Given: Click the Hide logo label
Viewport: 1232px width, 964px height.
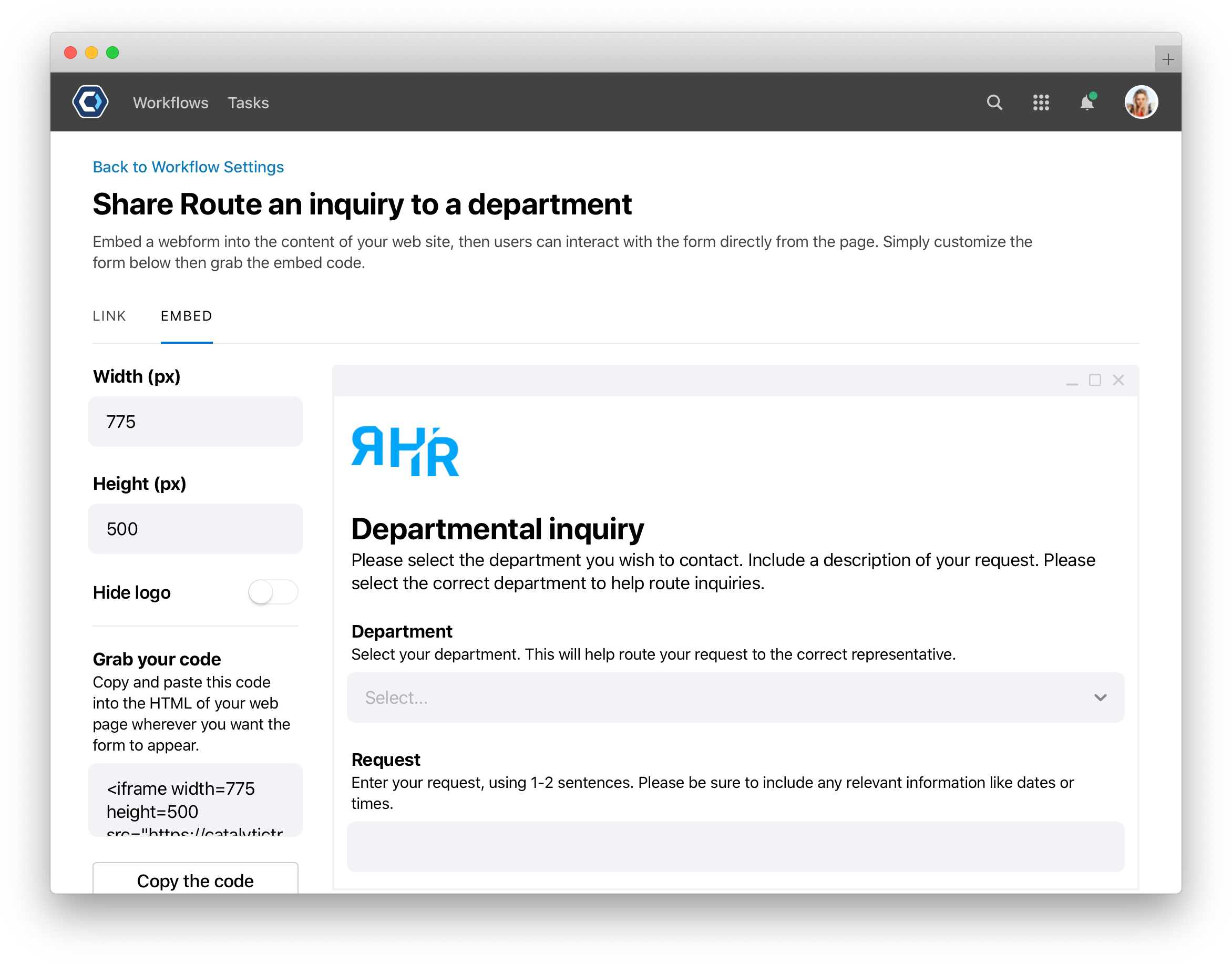Looking at the screenshot, I should (x=131, y=592).
